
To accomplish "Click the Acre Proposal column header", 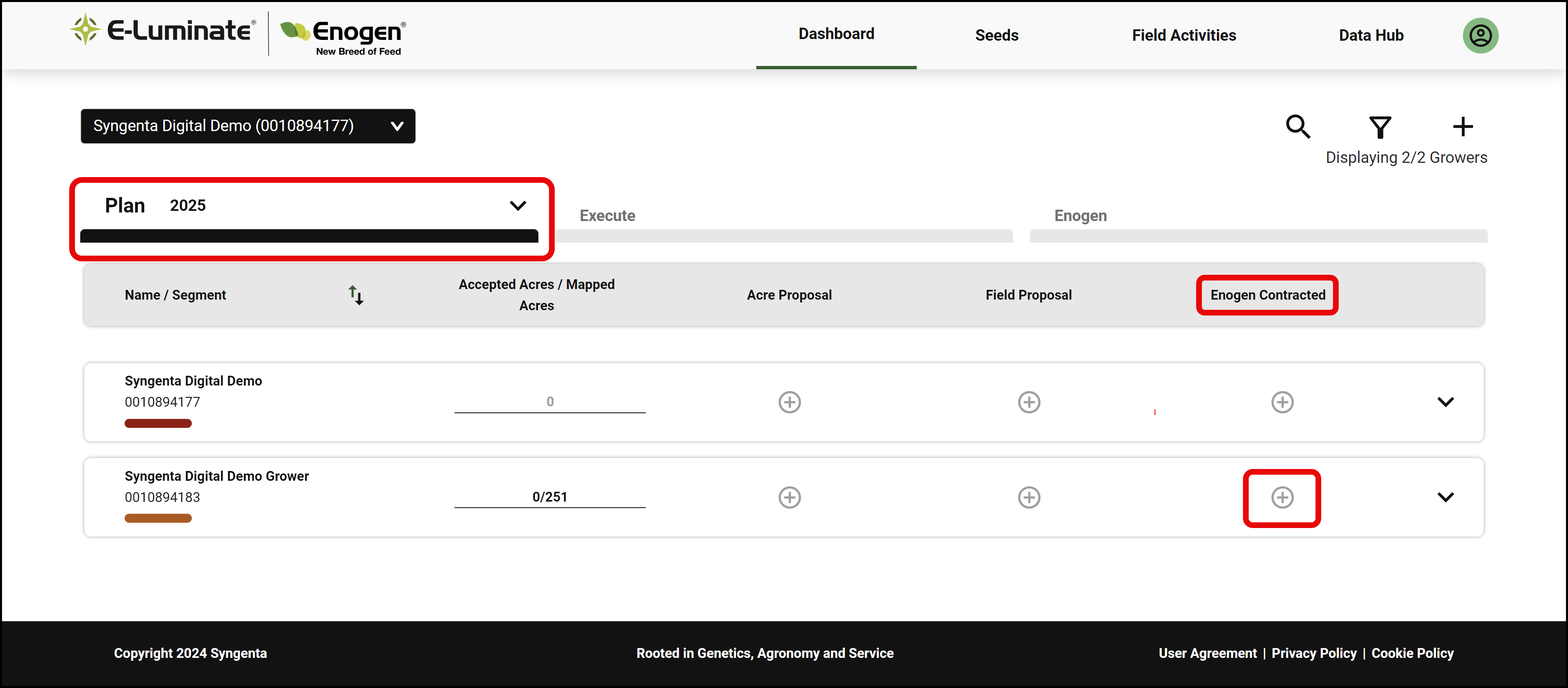I will (789, 295).
